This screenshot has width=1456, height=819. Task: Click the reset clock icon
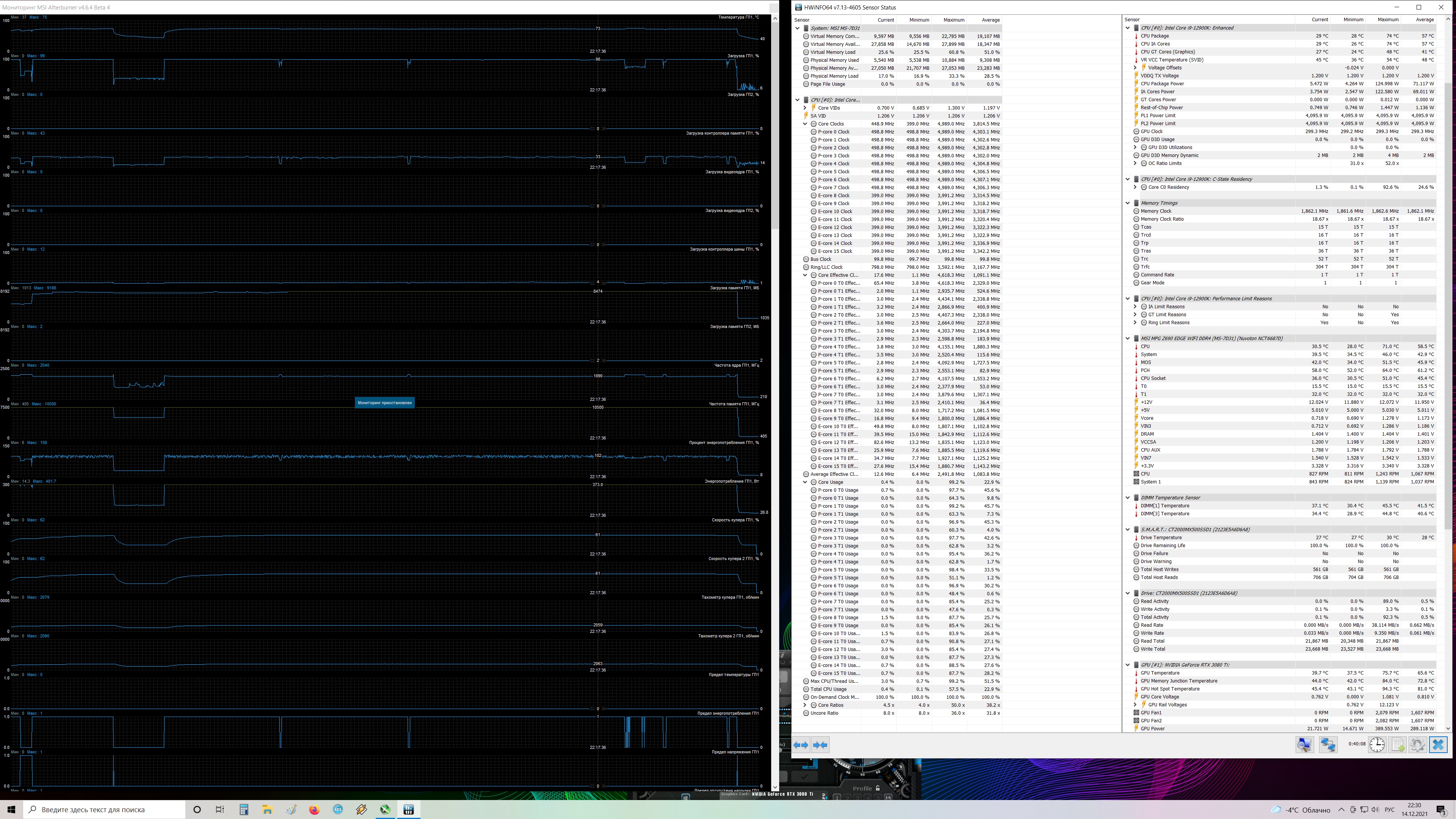pyautogui.click(x=1377, y=745)
